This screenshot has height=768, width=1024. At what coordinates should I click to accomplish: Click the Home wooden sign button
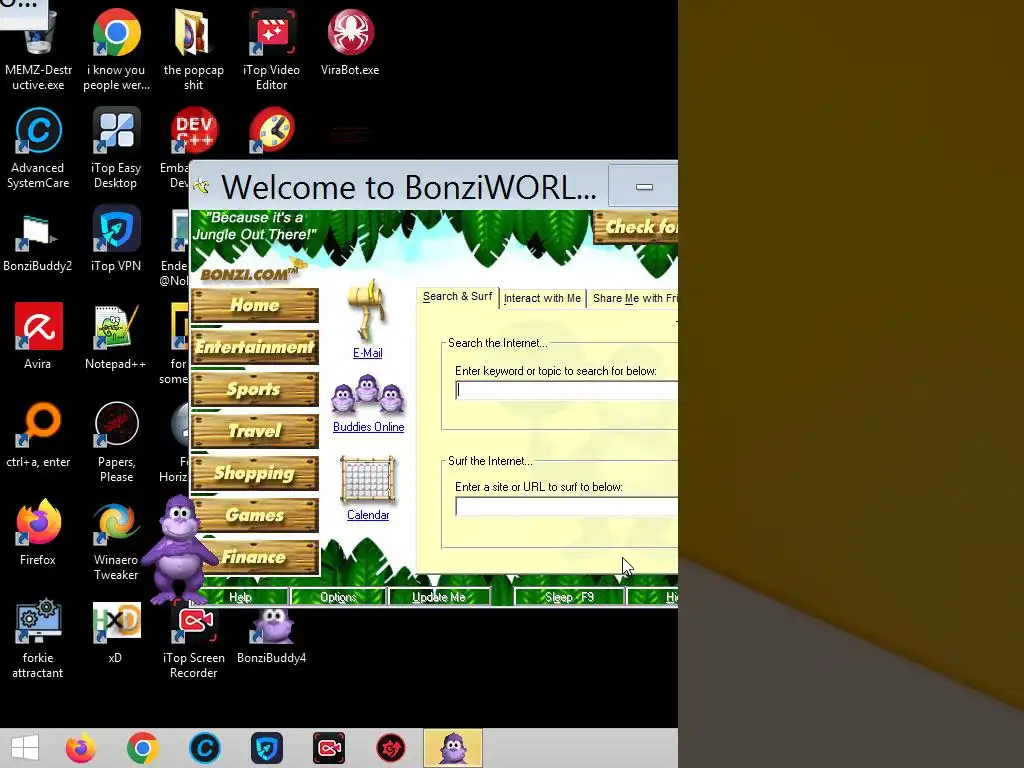click(255, 305)
